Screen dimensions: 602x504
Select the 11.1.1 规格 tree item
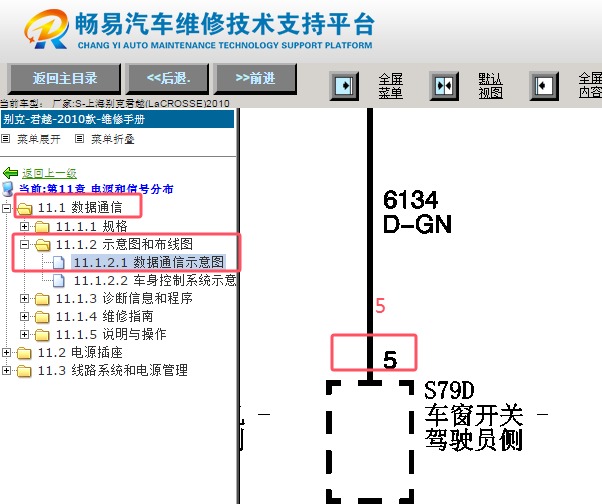coord(91,226)
